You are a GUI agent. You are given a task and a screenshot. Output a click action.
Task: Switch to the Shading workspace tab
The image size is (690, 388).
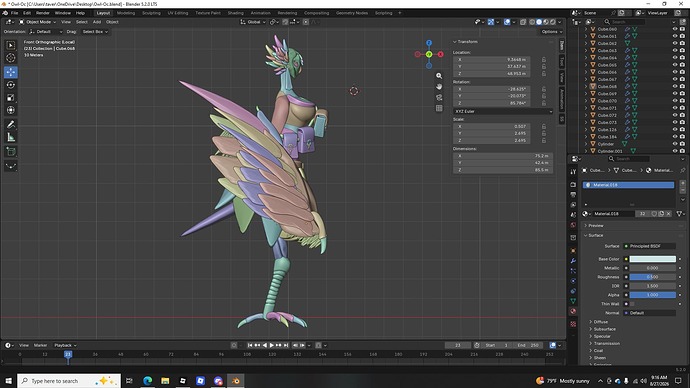(235, 13)
